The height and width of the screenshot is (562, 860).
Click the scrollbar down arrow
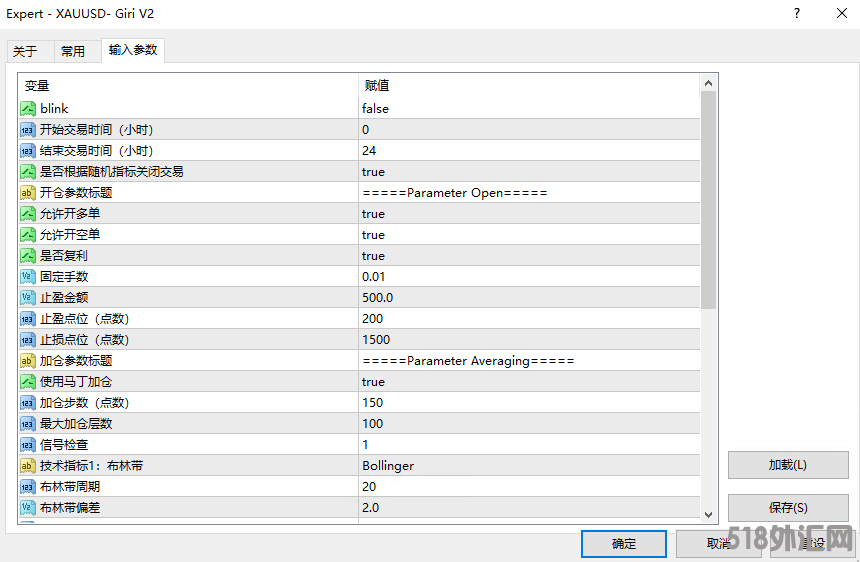coord(708,513)
